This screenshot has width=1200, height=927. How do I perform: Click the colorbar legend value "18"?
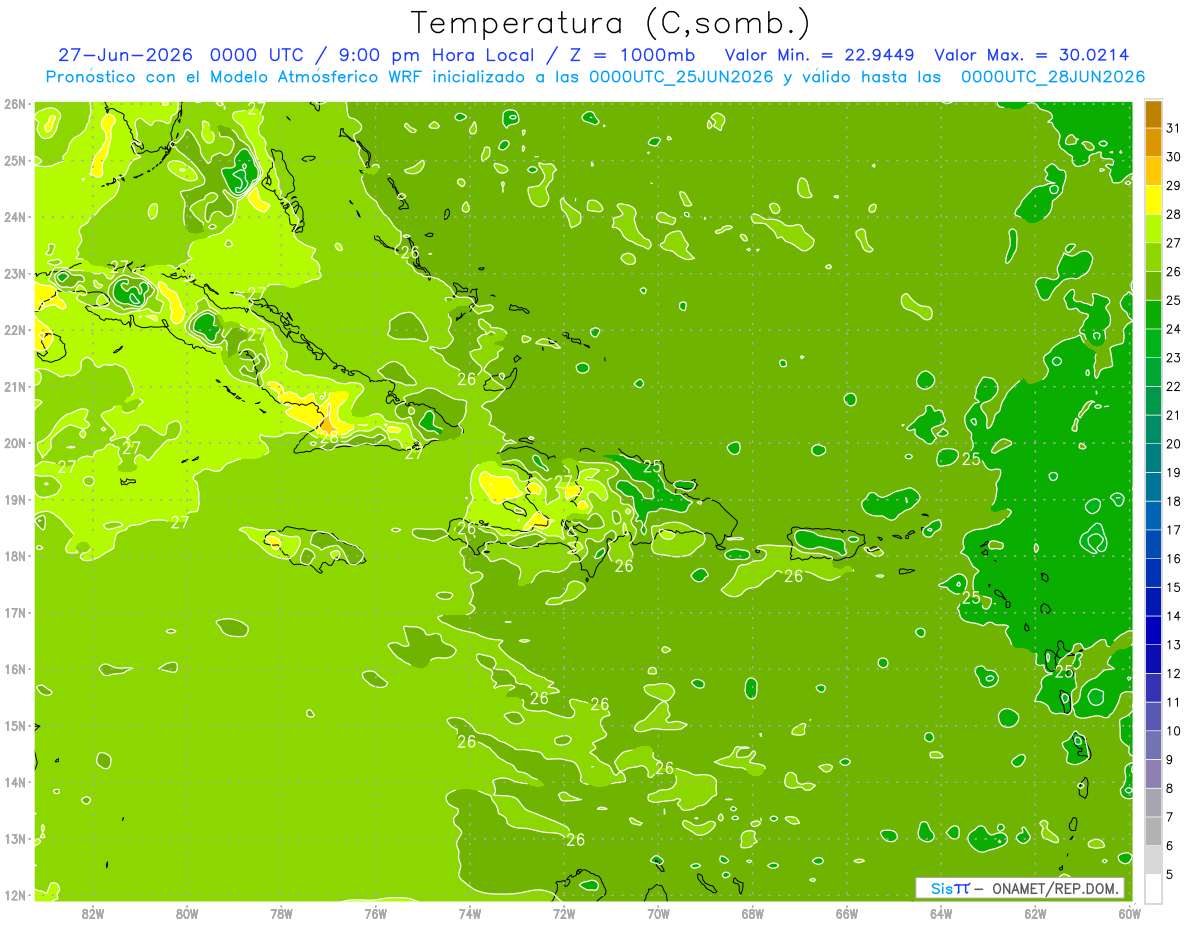(1174, 501)
